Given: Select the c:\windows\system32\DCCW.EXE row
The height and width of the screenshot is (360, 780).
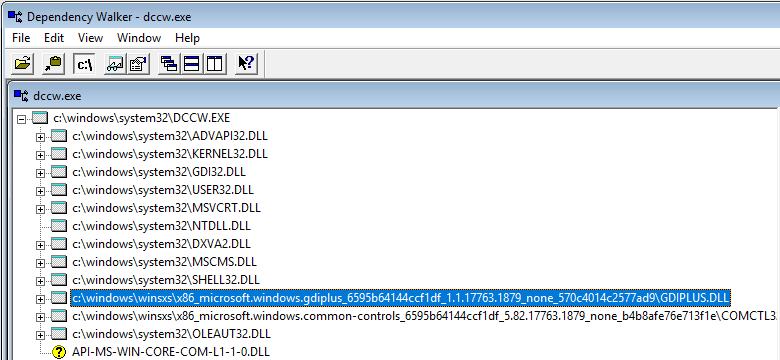Looking at the screenshot, I should point(141,118).
